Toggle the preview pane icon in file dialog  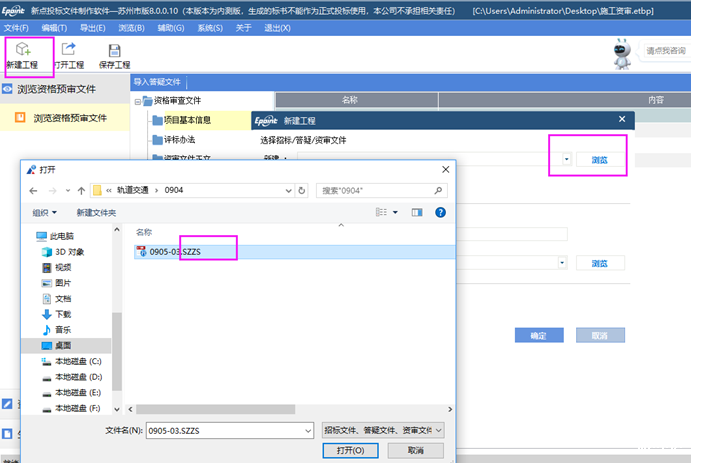click(417, 212)
